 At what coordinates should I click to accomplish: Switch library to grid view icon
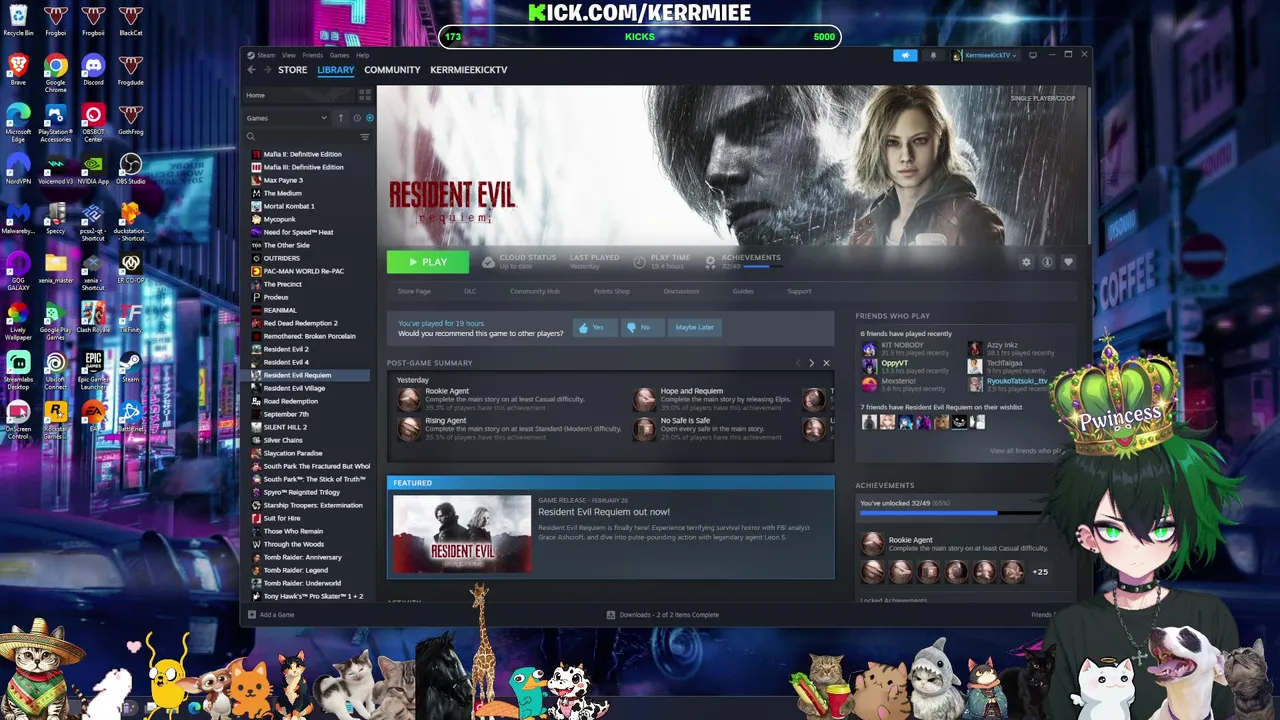point(365,95)
